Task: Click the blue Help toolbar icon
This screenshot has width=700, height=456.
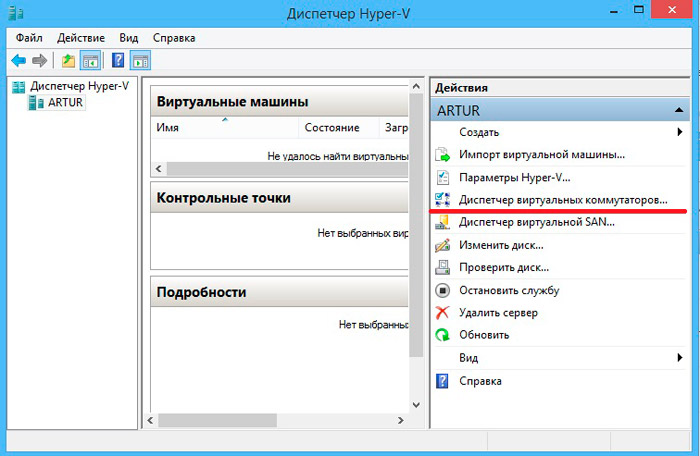Action: [118, 60]
